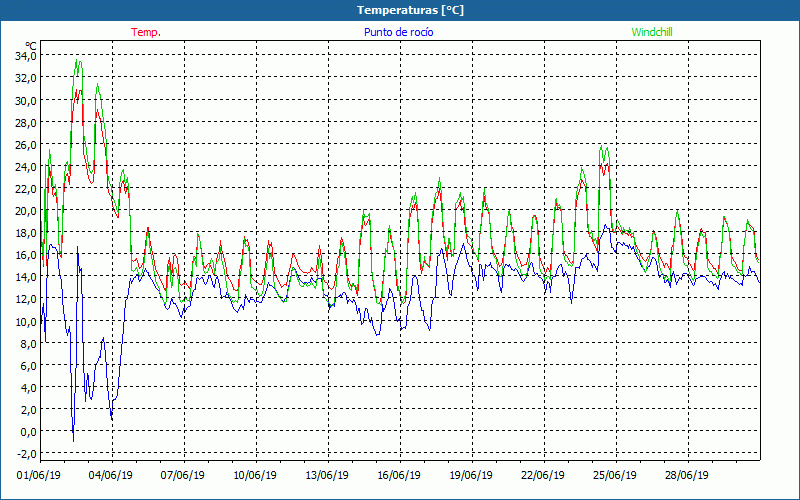Select the 22/06/19 x-axis date
This screenshot has width=800, height=500.
(544, 475)
